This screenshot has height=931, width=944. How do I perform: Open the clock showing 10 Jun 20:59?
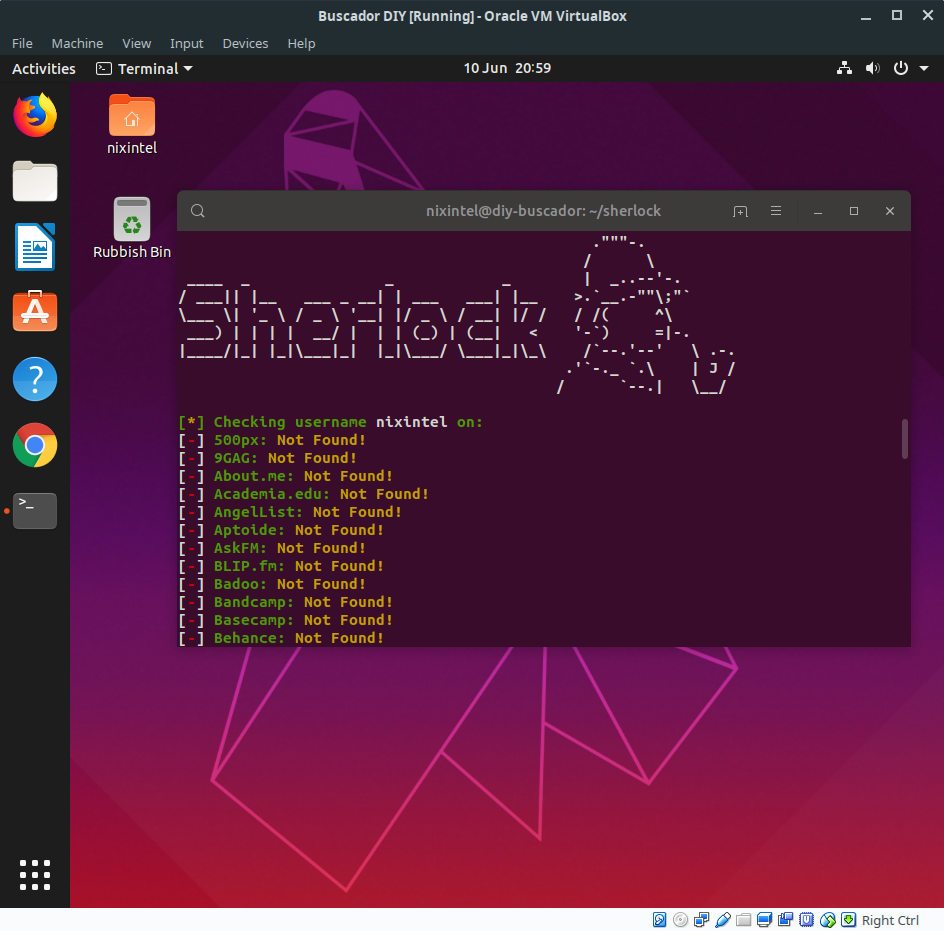pos(507,68)
